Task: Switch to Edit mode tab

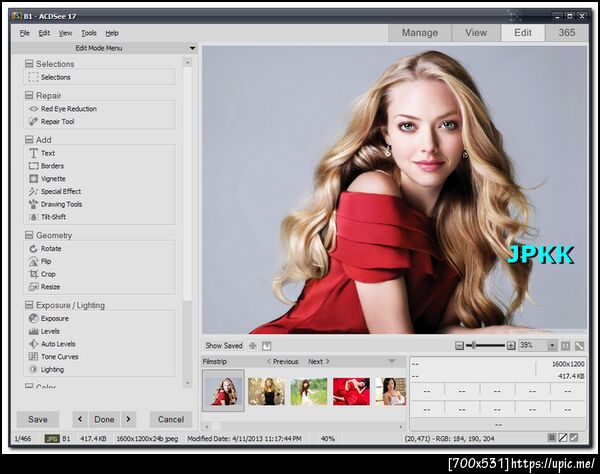Action: (x=523, y=33)
